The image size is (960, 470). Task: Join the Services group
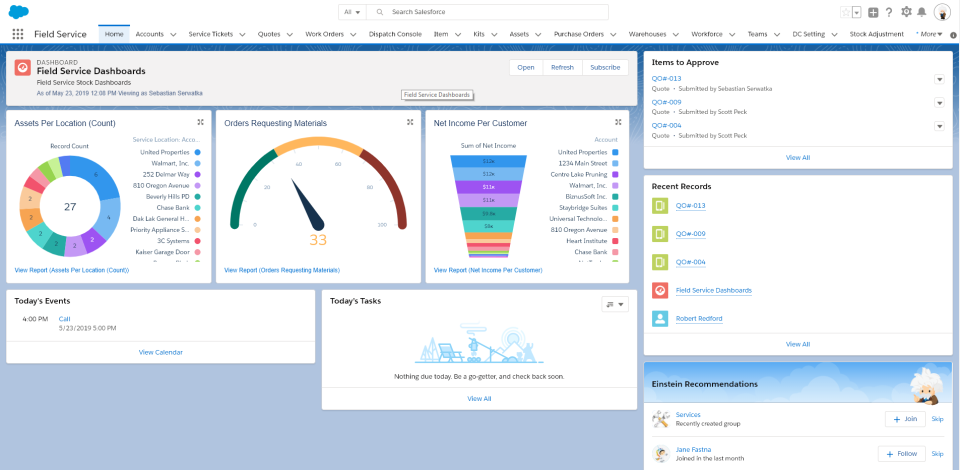click(906, 419)
